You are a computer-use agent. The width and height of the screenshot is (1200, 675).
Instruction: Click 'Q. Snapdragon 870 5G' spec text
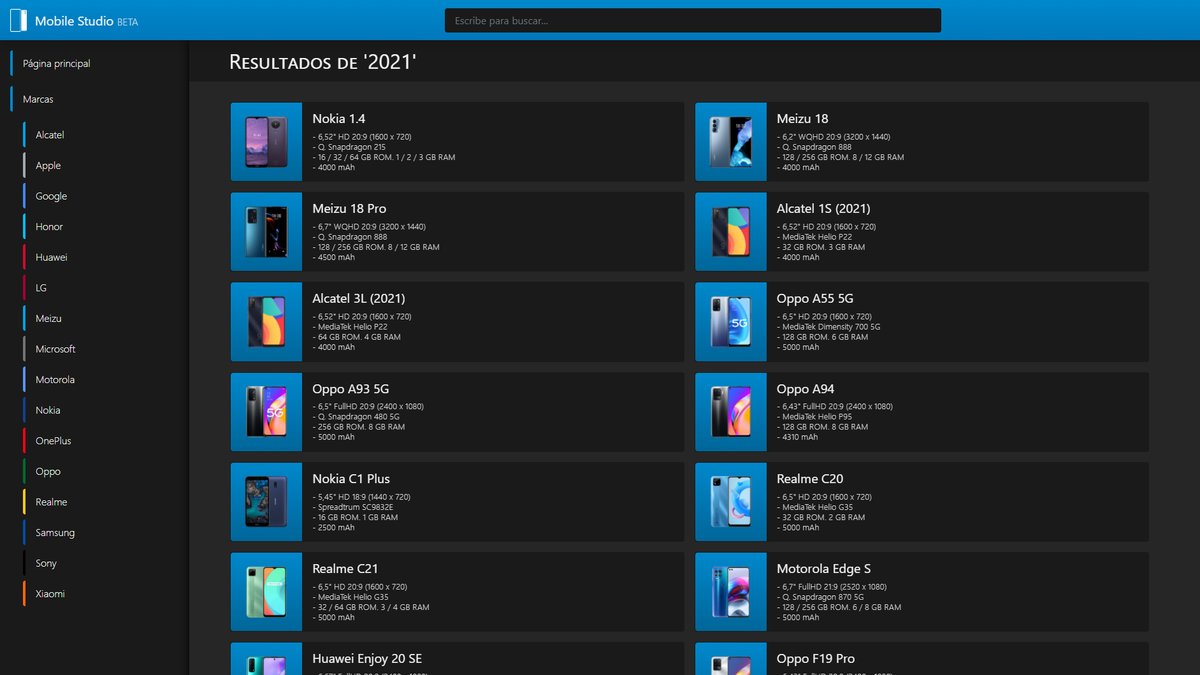coord(822,597)
